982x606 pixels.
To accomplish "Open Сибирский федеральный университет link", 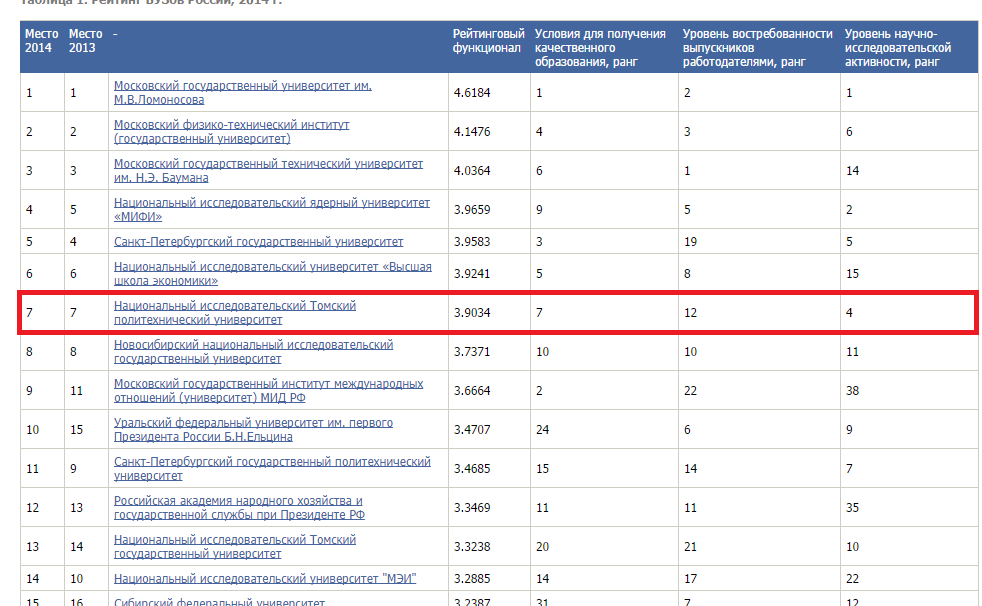I will 219,602.
